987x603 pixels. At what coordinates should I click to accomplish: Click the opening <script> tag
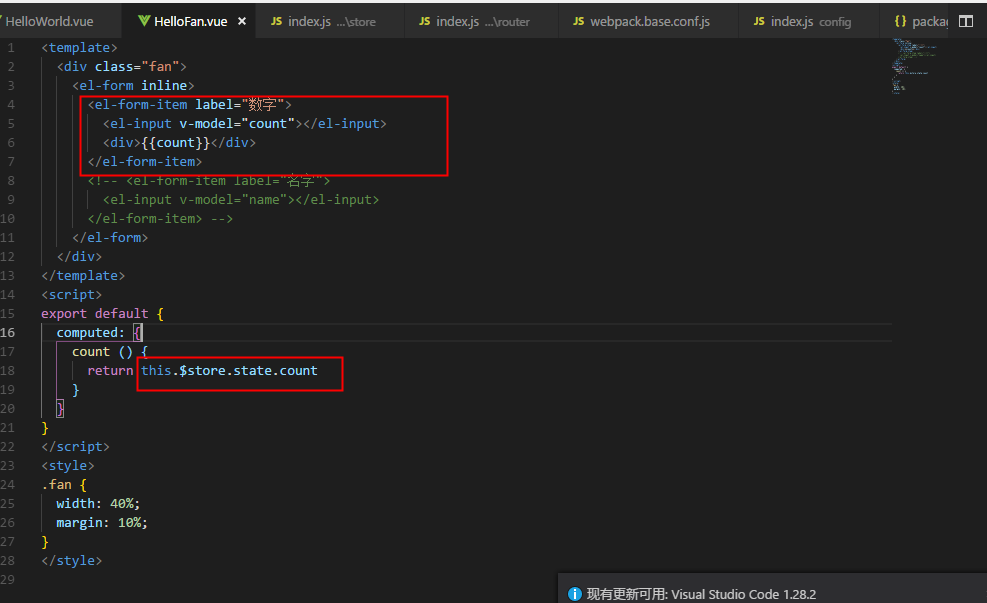[x=72, y=295]
